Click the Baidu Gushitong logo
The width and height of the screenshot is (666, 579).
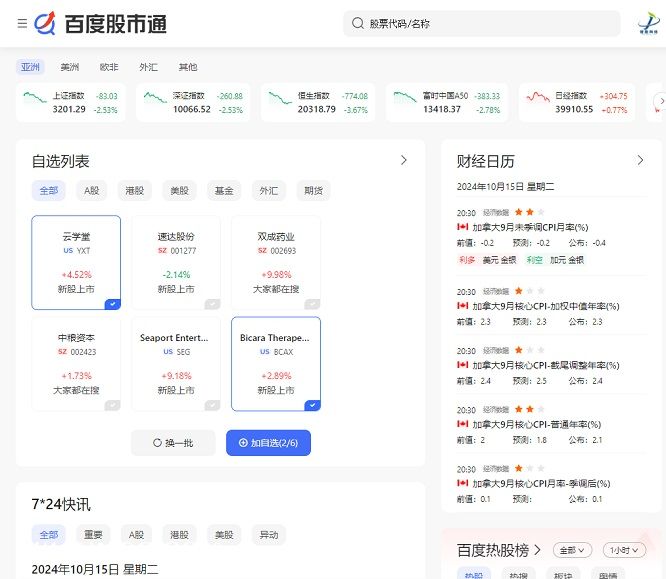coord(101,23)
